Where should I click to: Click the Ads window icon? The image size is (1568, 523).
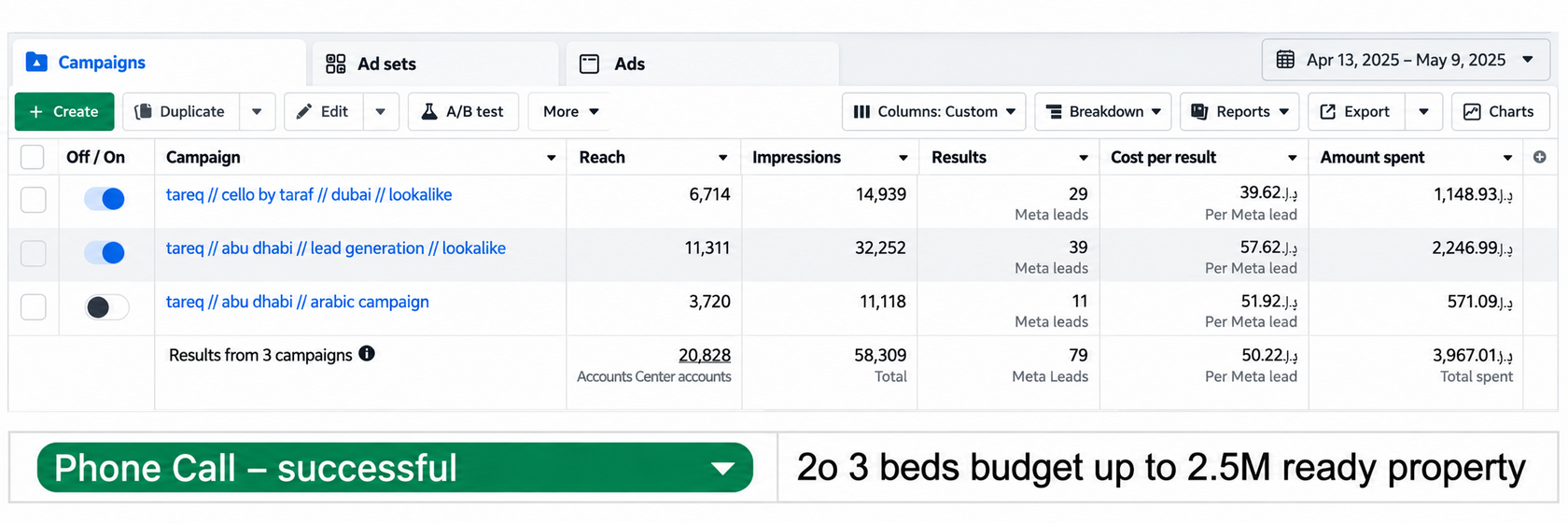tap(589, 64)
